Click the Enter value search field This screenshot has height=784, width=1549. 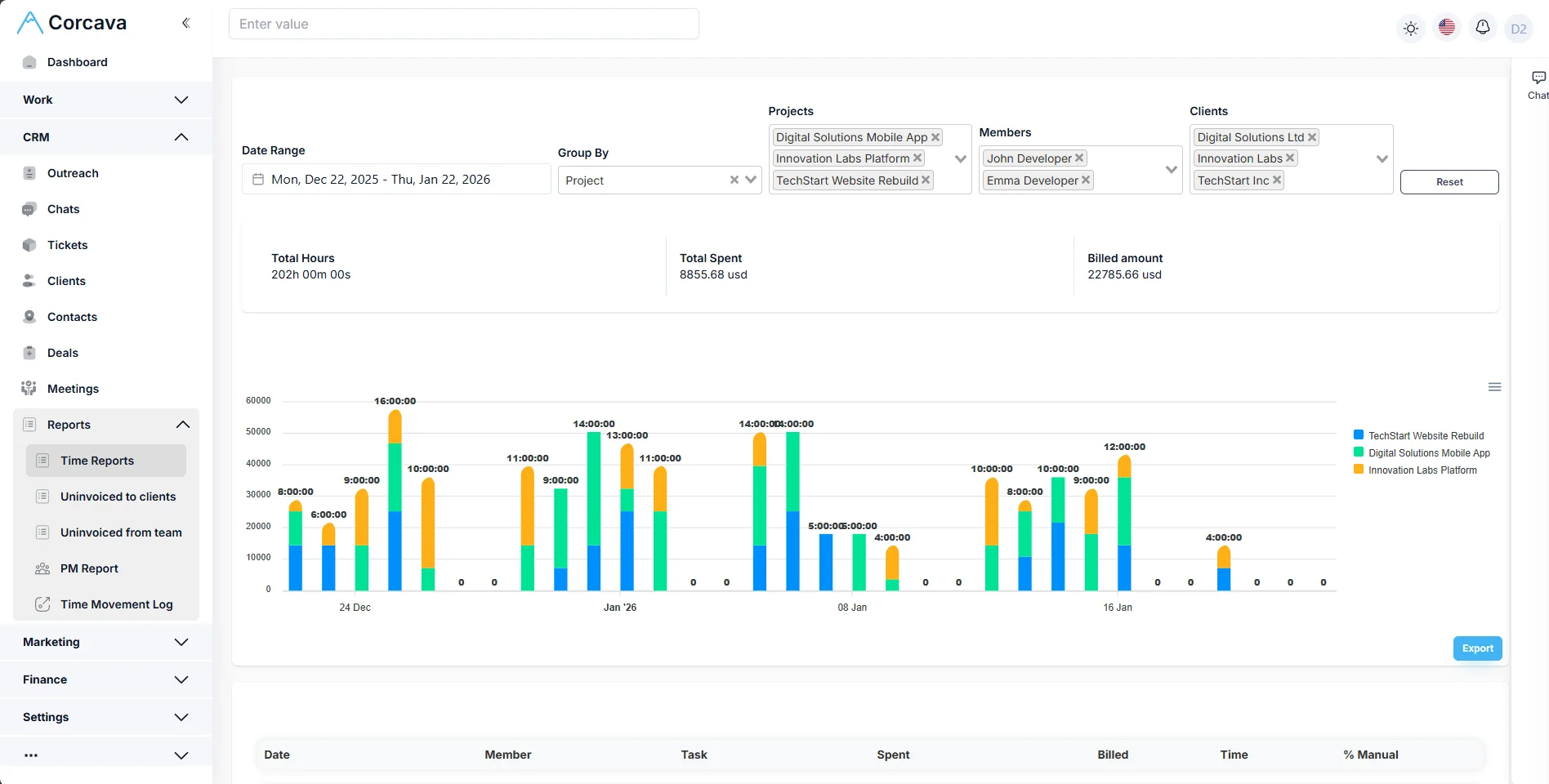click(x=464, y=24)
